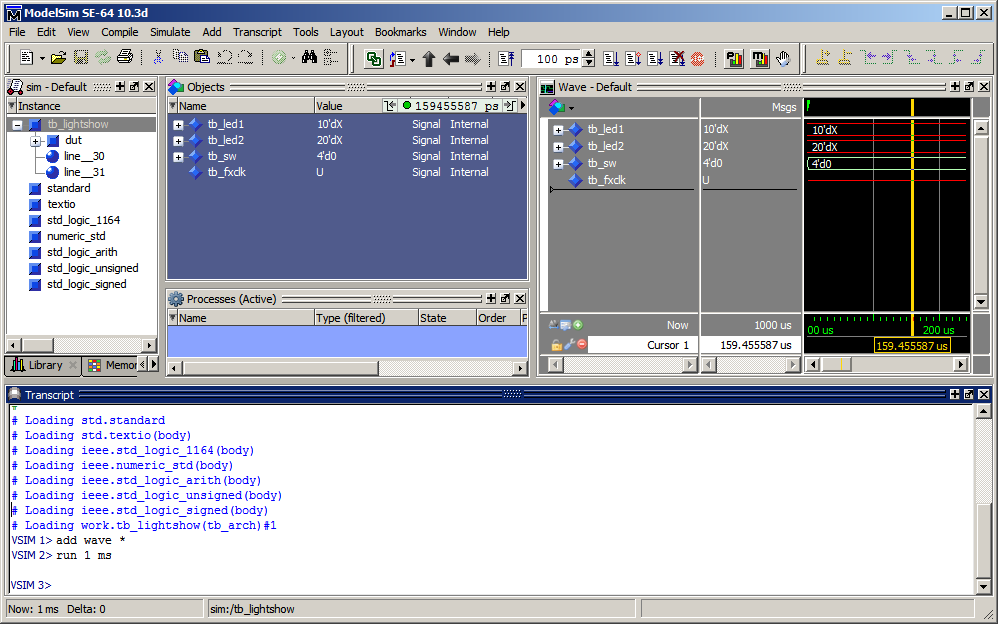
Task: Click the Compile green linked-squares icon
Action: click(374, 59)
